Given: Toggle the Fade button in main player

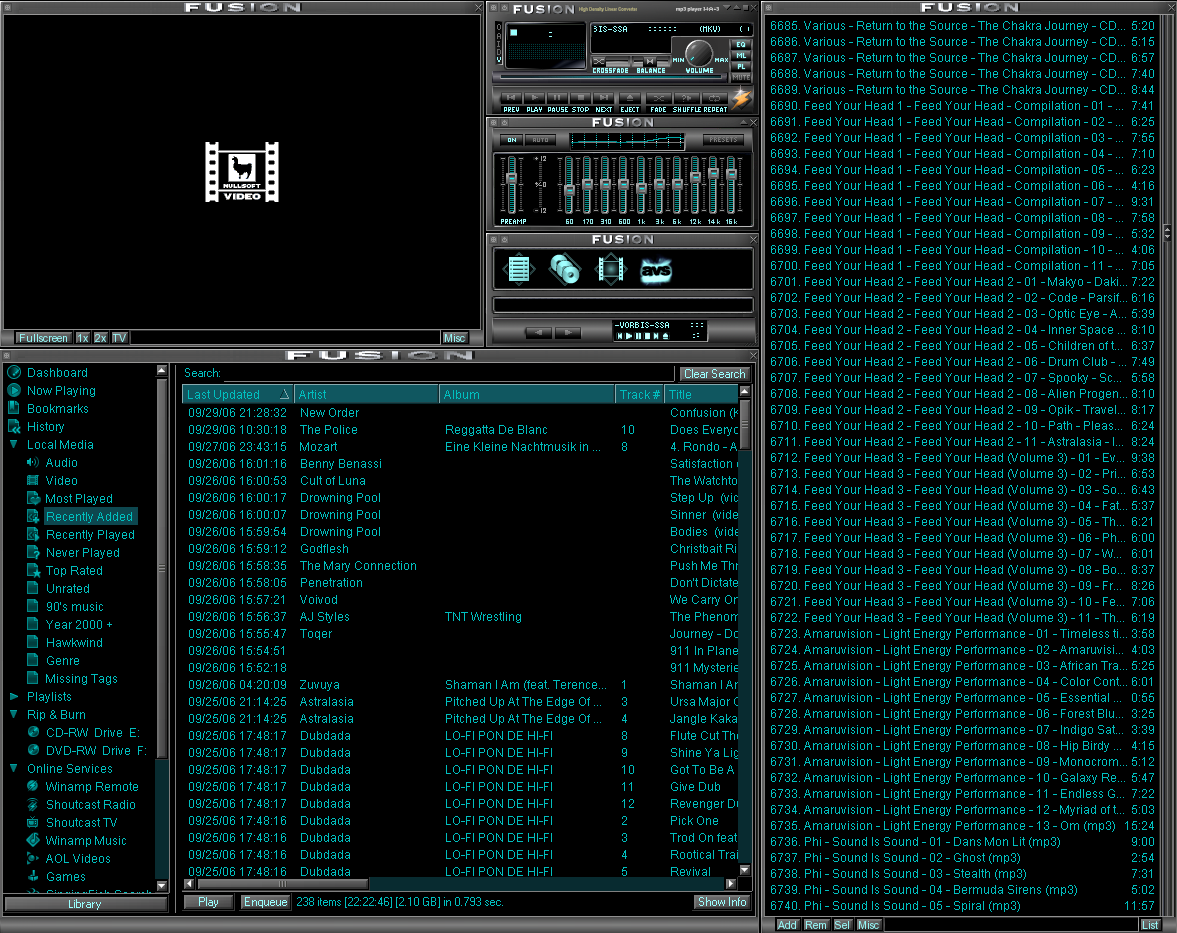Looking at the screenshot, I should tap(658, 98).
